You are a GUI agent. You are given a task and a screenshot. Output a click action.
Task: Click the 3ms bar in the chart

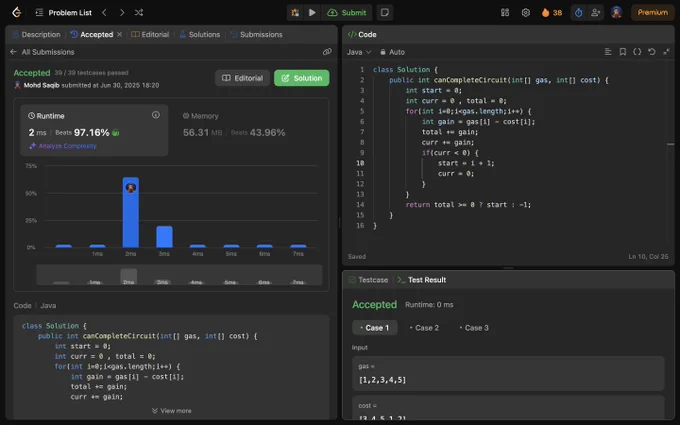point(164,237)
